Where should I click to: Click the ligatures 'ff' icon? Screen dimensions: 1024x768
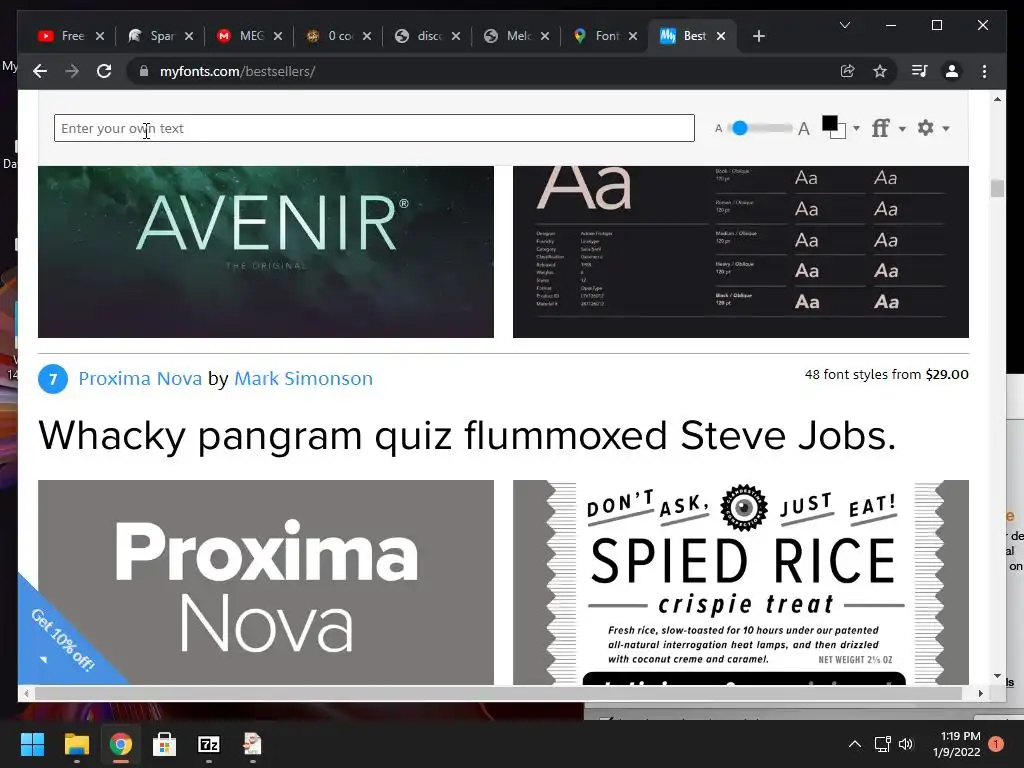click(880, 128)
